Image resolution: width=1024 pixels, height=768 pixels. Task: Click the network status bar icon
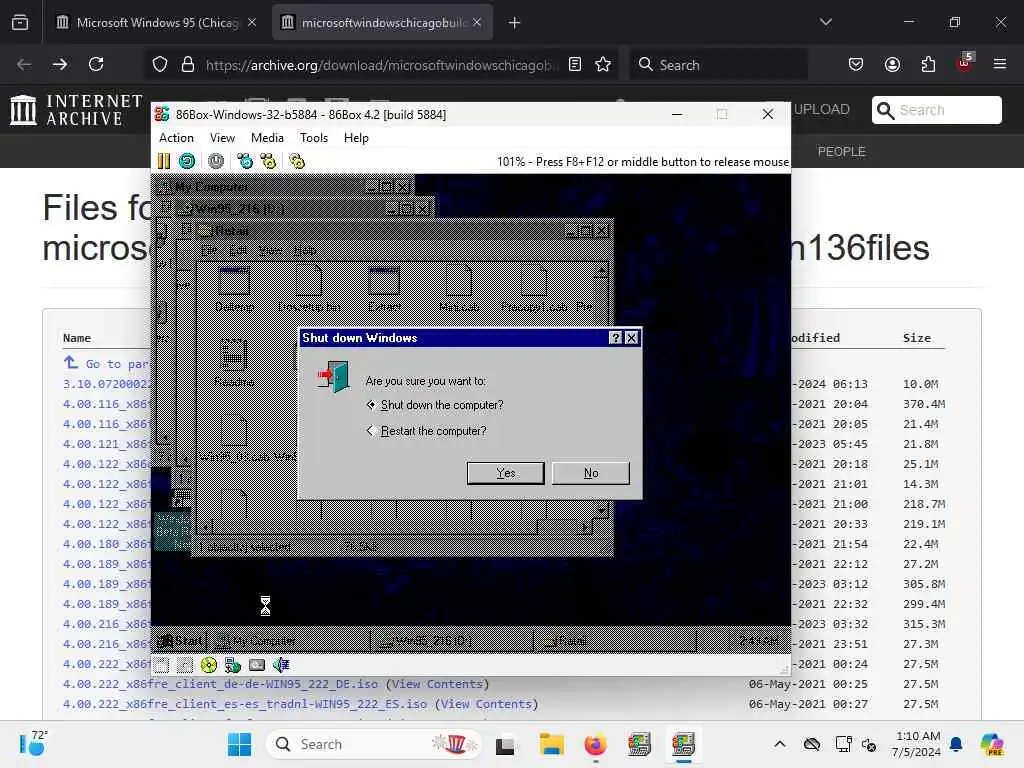[232, 665]
